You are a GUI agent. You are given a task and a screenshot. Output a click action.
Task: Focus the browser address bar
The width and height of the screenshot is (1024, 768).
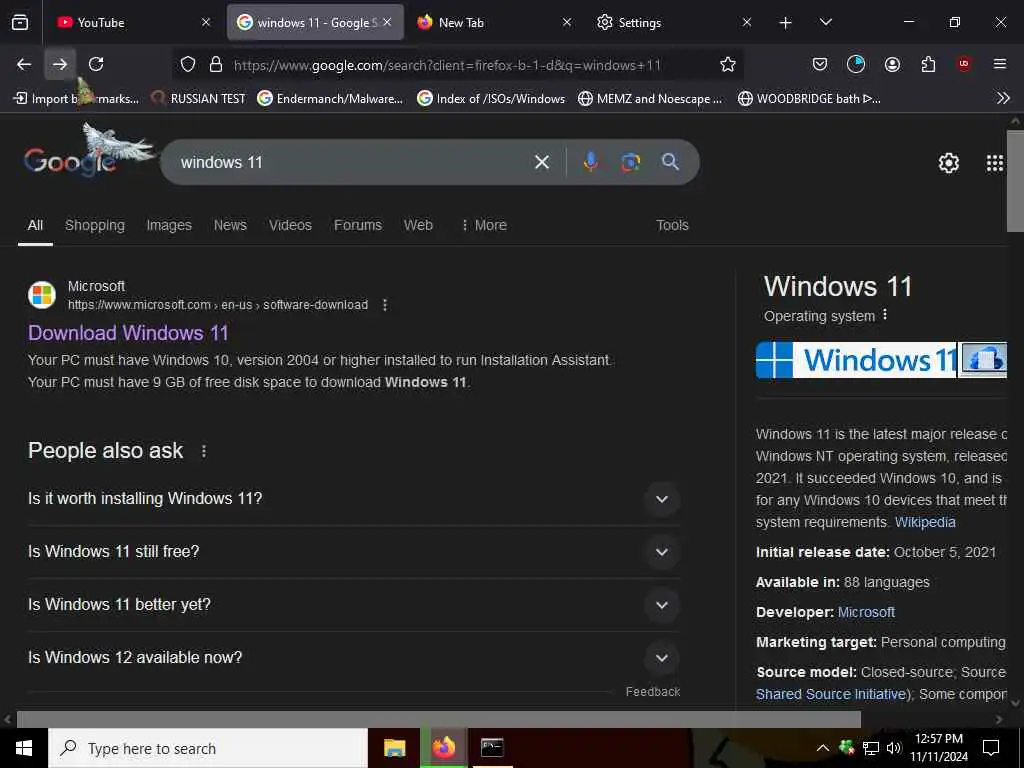(x=447, y=65)
